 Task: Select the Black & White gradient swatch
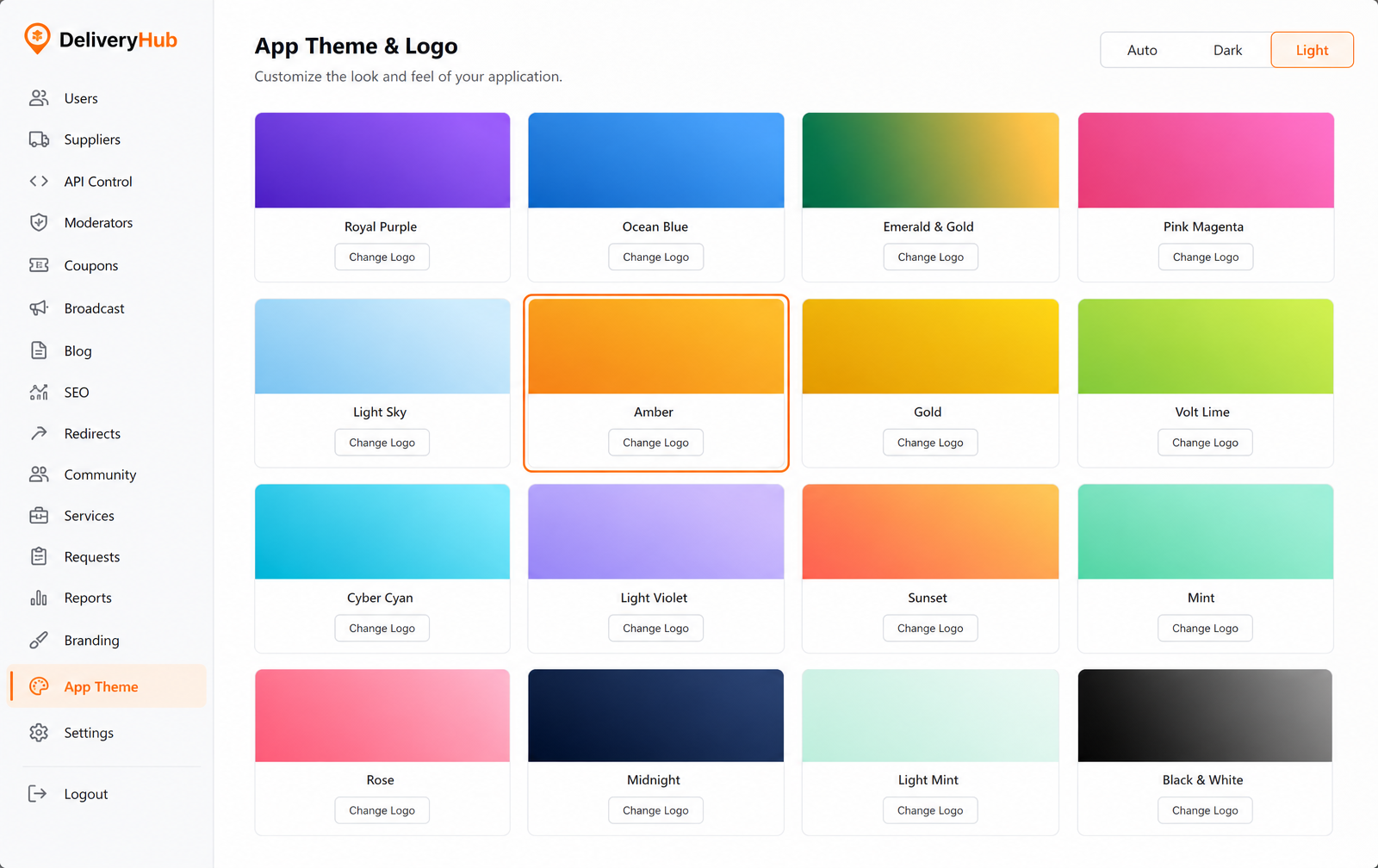1205,716
